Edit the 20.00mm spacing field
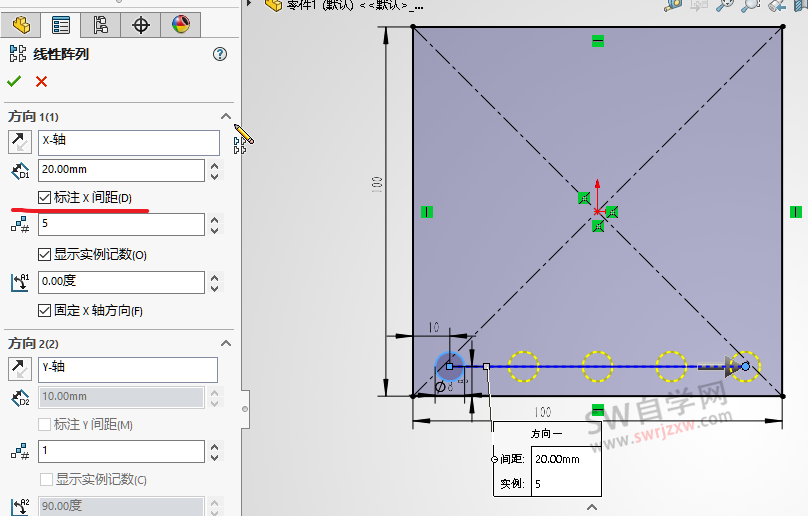This screenshot has width=808, height=516. (x=121, y=170)
